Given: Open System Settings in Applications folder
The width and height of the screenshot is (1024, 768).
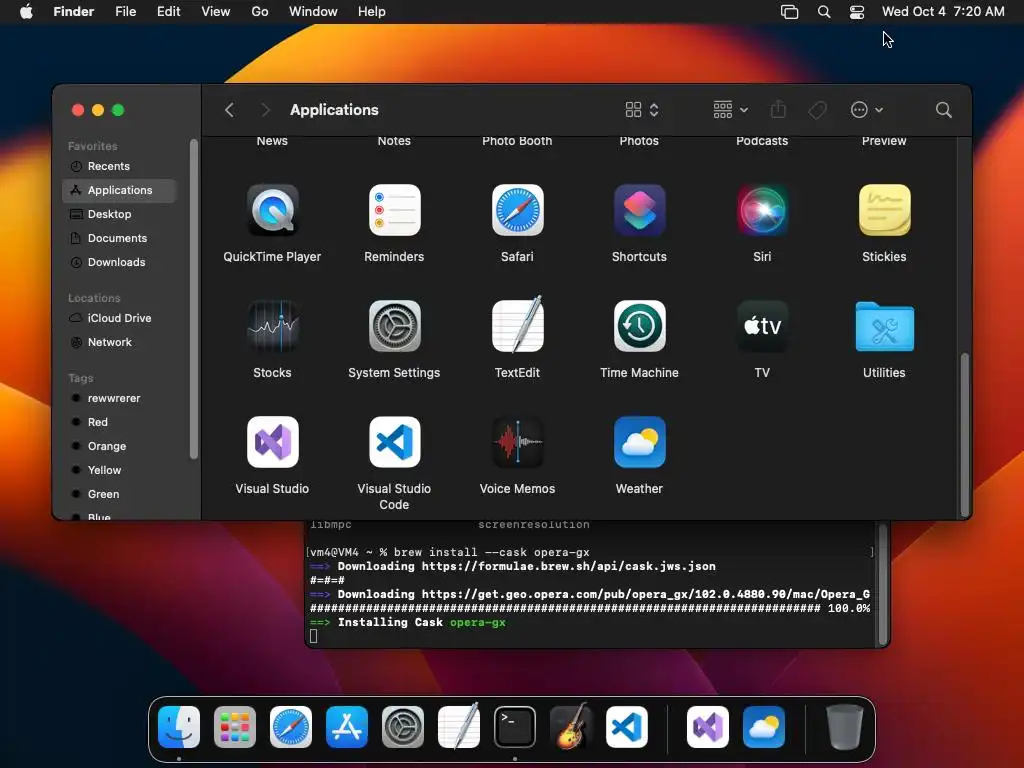Looking at the screenshot, I should coord(394,326).
